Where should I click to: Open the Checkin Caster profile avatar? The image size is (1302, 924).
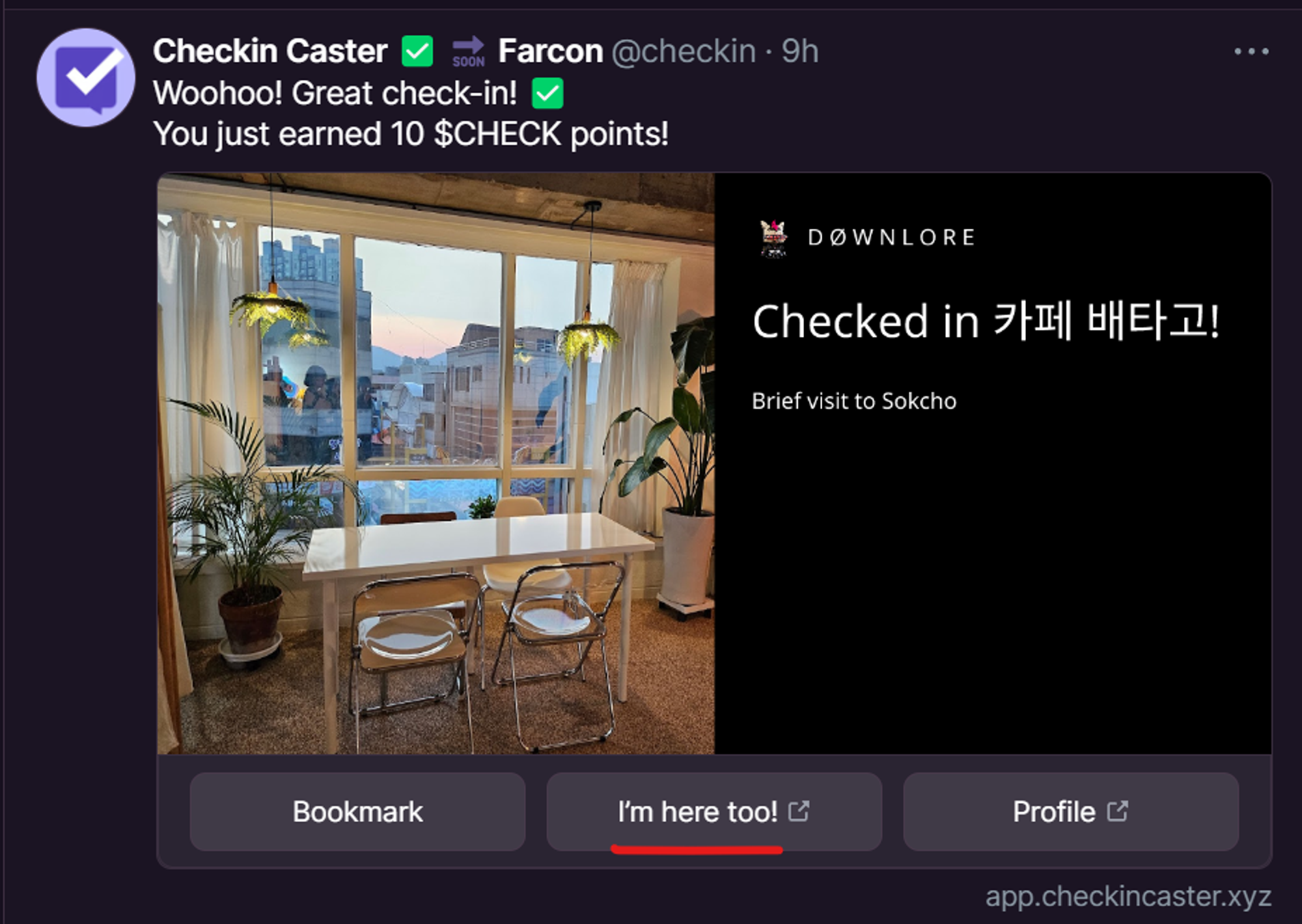86,77
